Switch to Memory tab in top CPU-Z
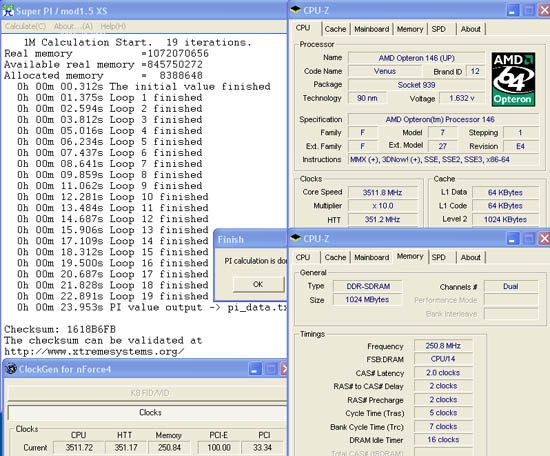Image resolution: width=550 pixels, height=456 pixels. point(410,29)
